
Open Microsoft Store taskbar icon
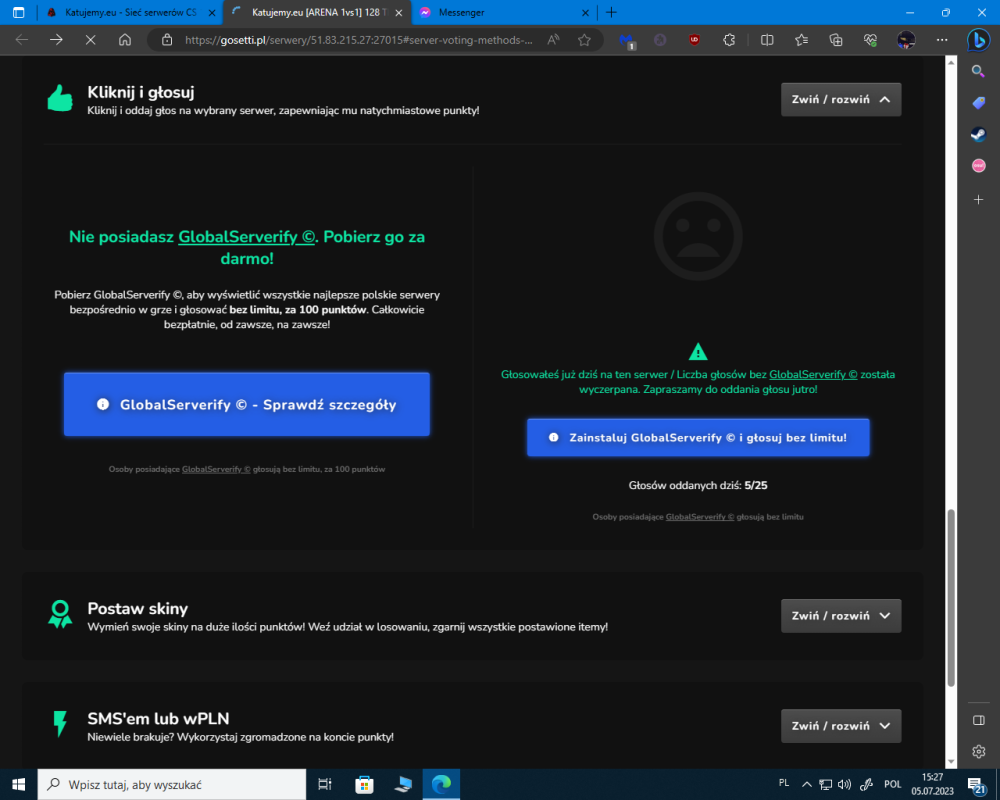pyautogui.click(x=364, y=784)
